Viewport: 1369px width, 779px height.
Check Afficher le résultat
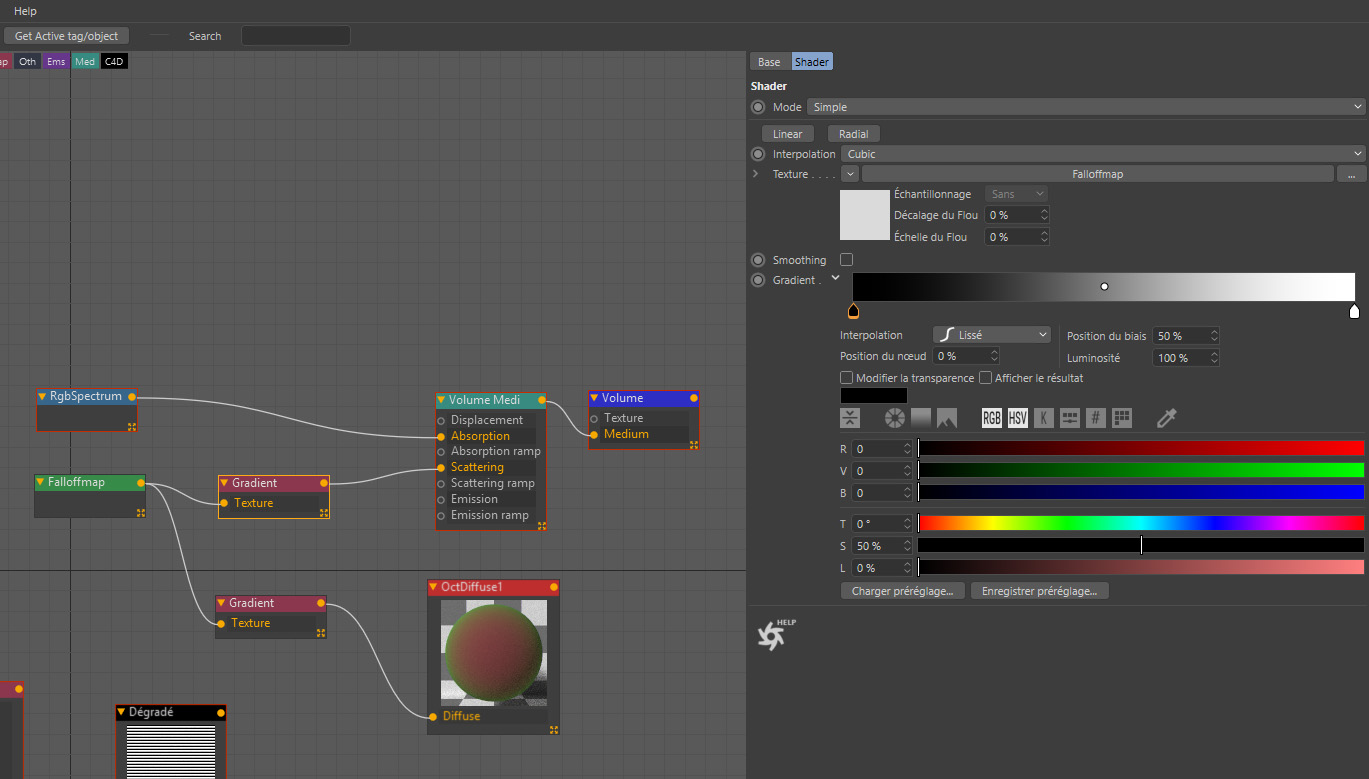point(985,378)
